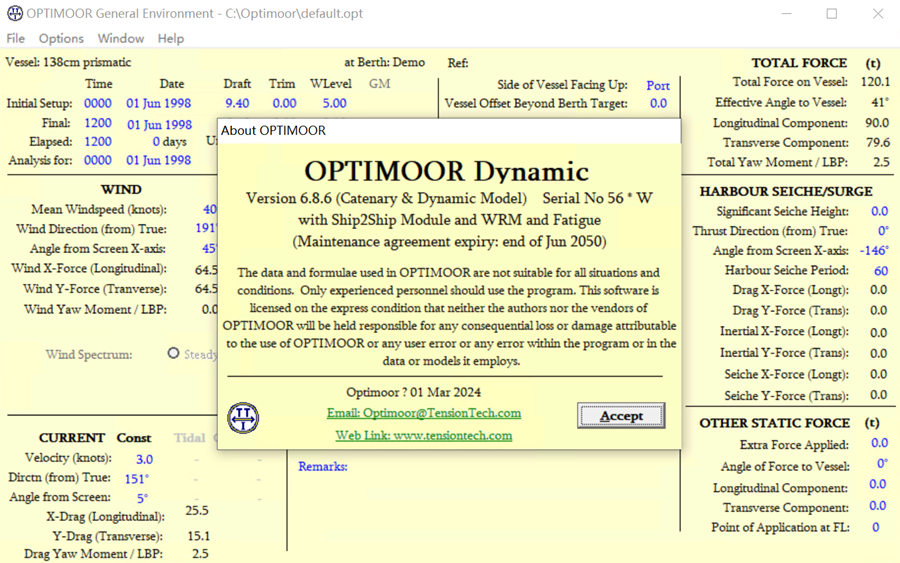Click the GM column header

click(x=379, y=84)
